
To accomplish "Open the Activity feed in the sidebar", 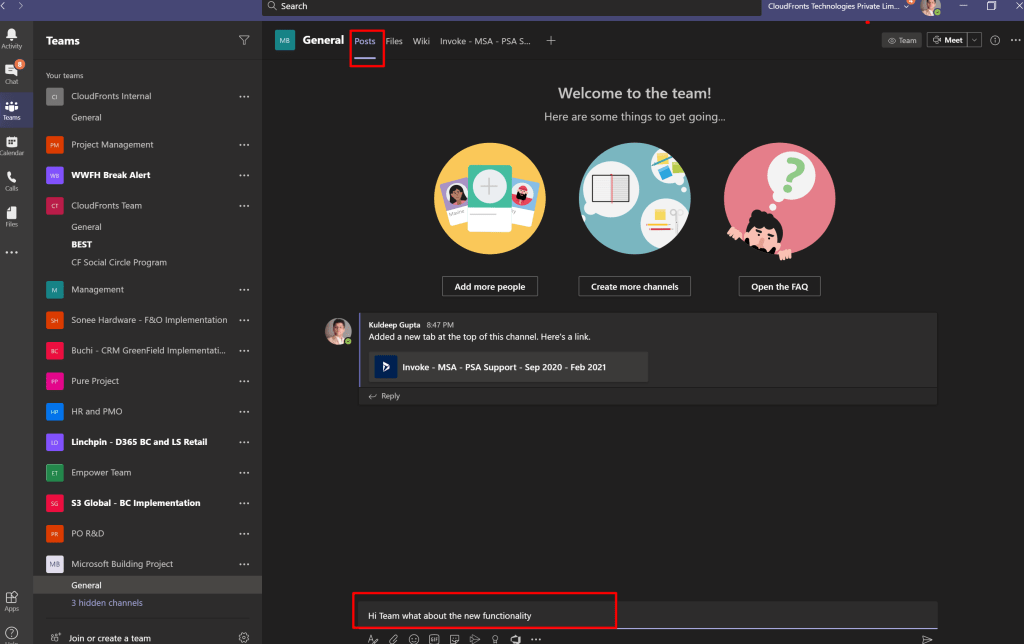I will [12, 38].
